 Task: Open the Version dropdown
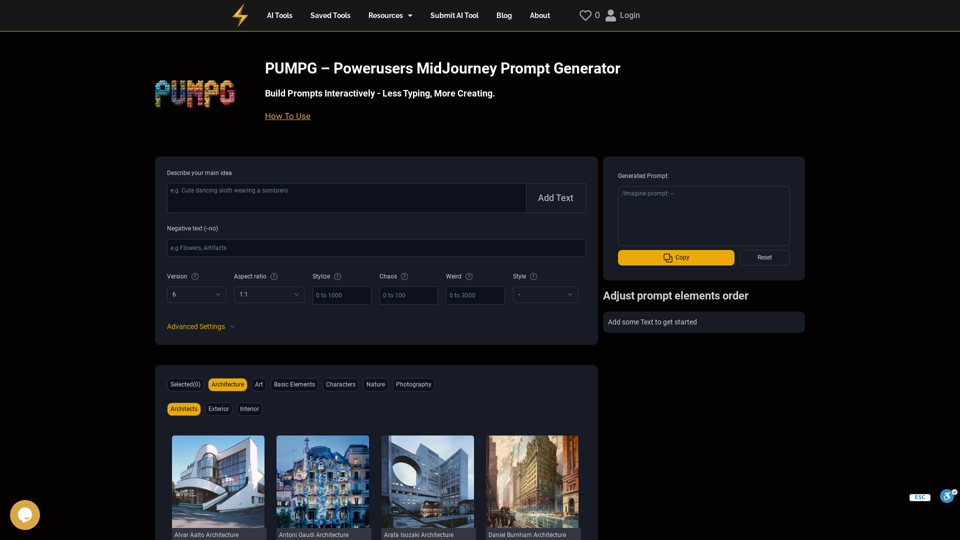196,294
